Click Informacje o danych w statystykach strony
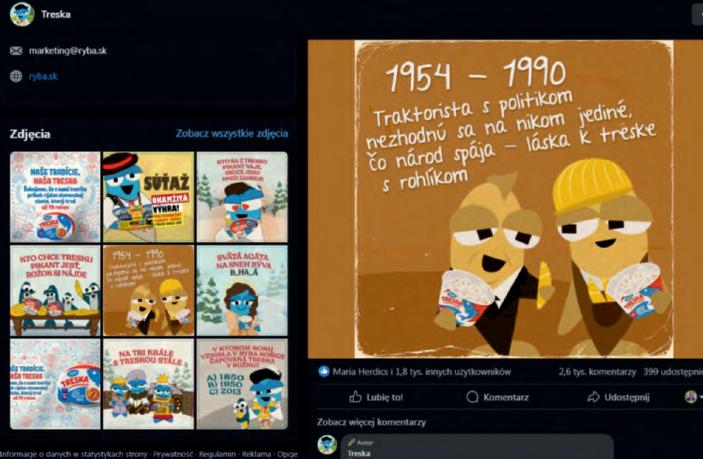Viewport: 703px width, 459px height. pyautogui.click(x=73, y=454)
